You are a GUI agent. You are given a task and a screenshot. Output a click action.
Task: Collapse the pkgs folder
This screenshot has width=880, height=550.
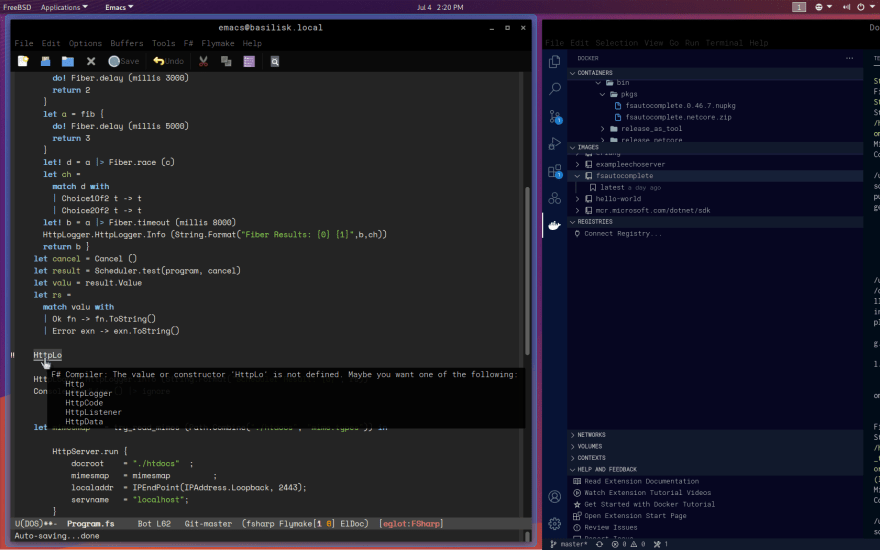point(602,94)
